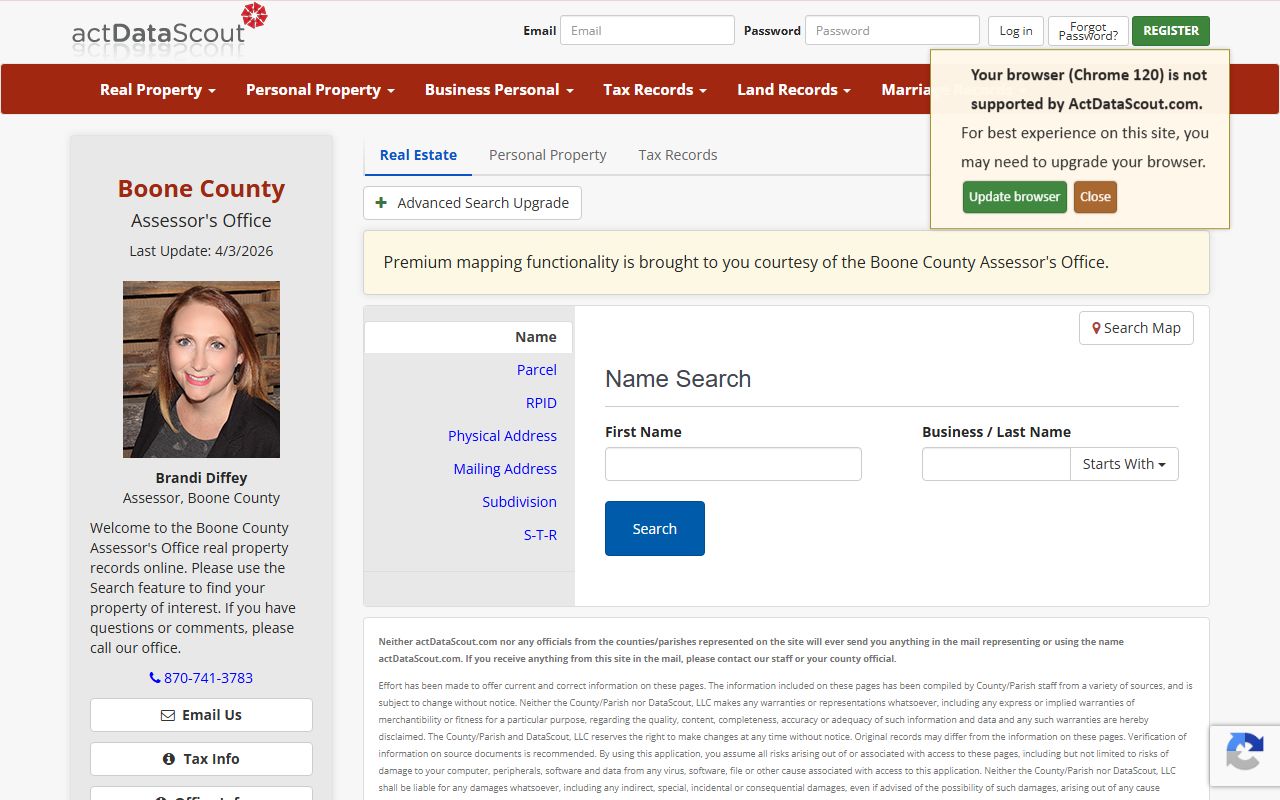
Task: Click the Last Update: 4/3/2026 text
Action: (201, 251)
